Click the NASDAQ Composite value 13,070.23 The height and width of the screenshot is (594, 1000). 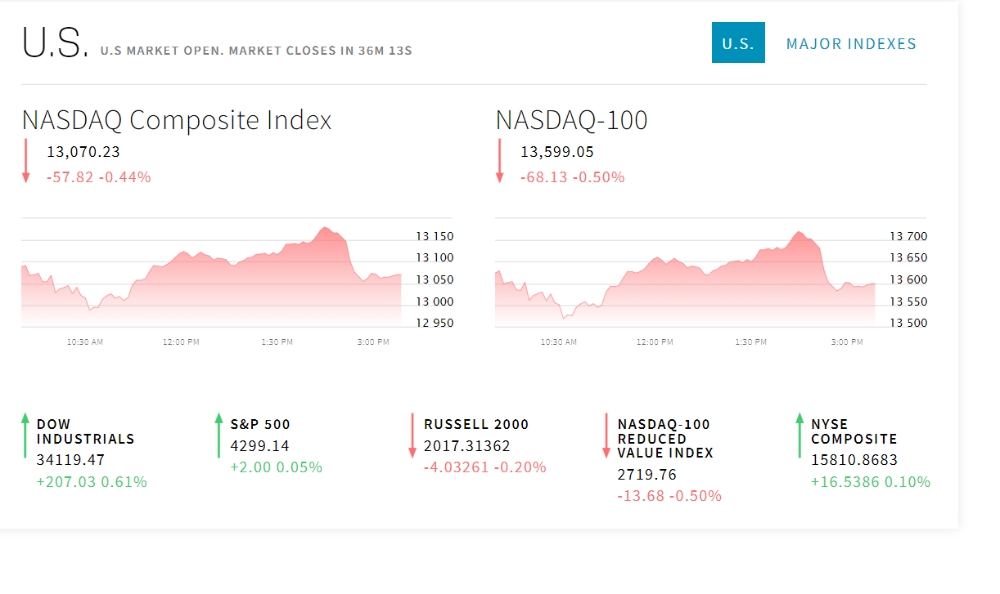click(x=83, y=152)
